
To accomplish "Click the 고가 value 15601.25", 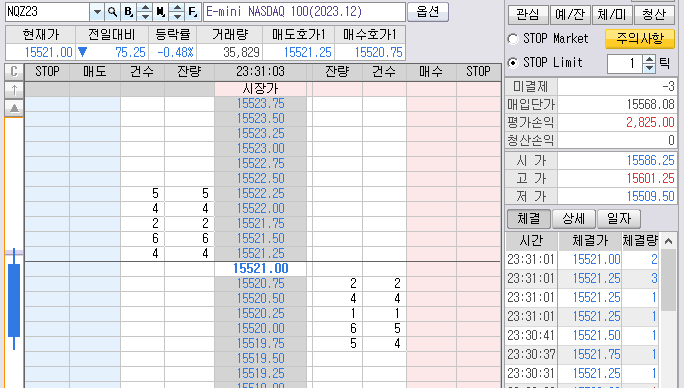I will pos(617,178).
